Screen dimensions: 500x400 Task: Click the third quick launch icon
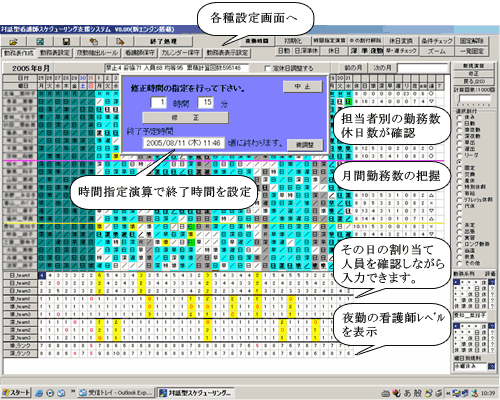click(61, 393)
